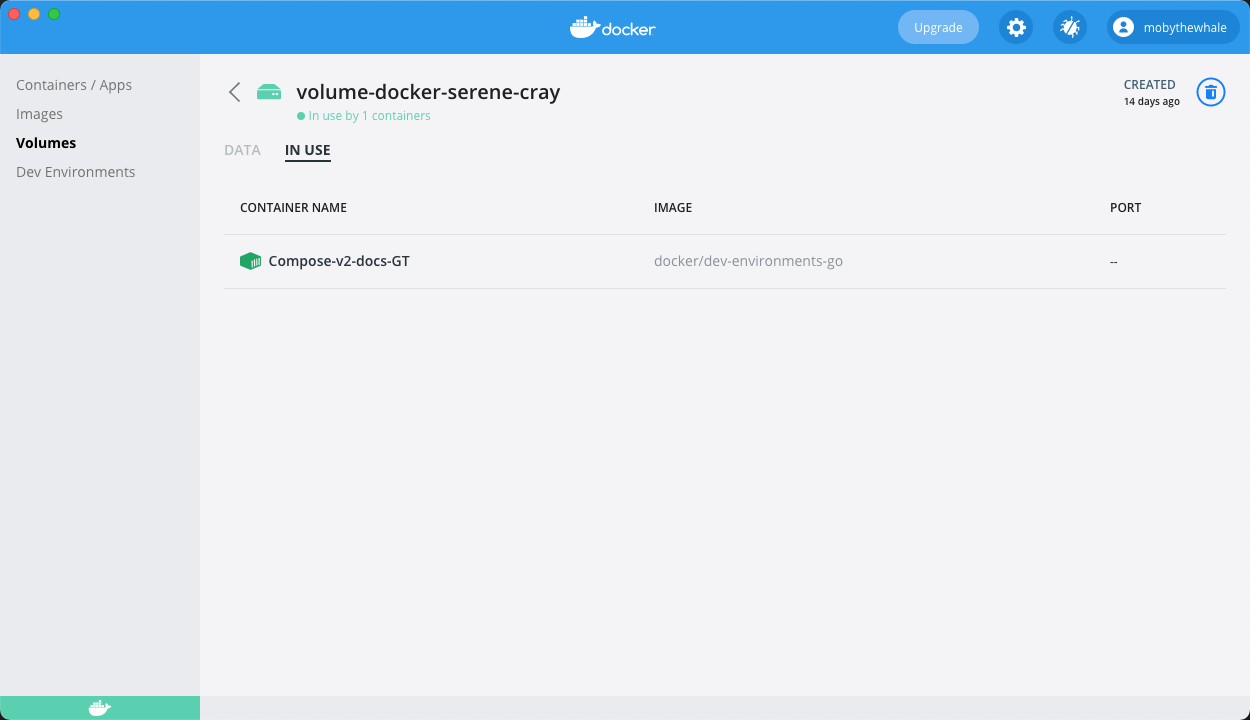Click the container icon next to Compose-v2-docs-GT
This screenshot has height=720, width=1250.
coord(250,261)
